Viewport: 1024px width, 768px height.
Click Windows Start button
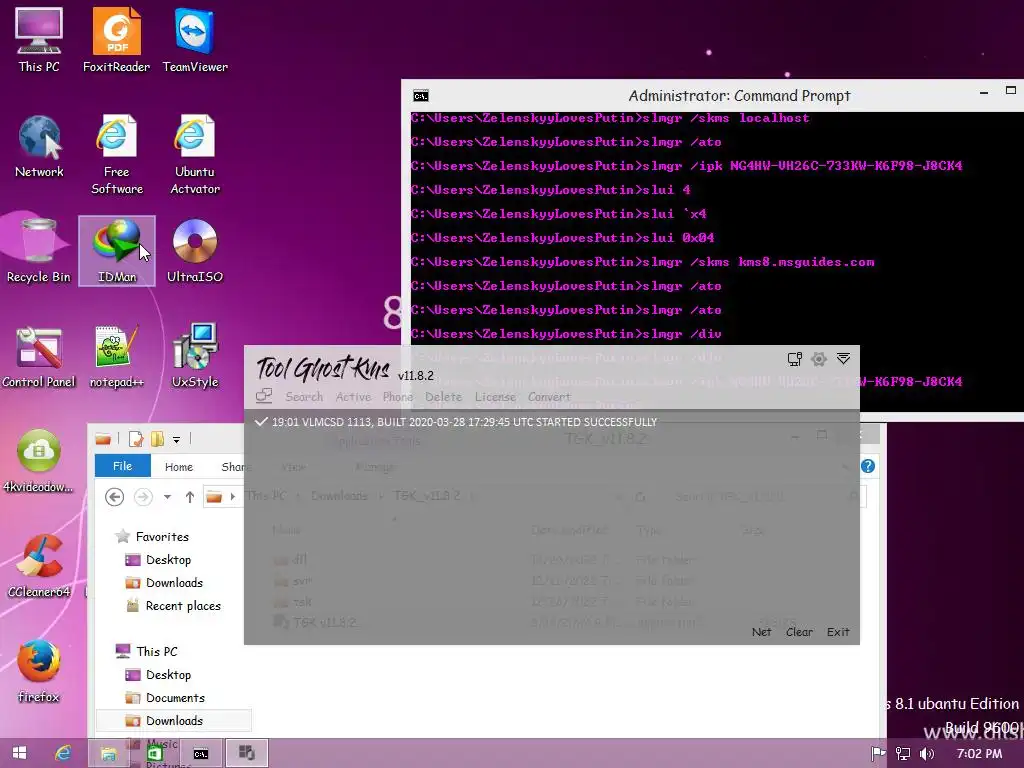(19, 753)
